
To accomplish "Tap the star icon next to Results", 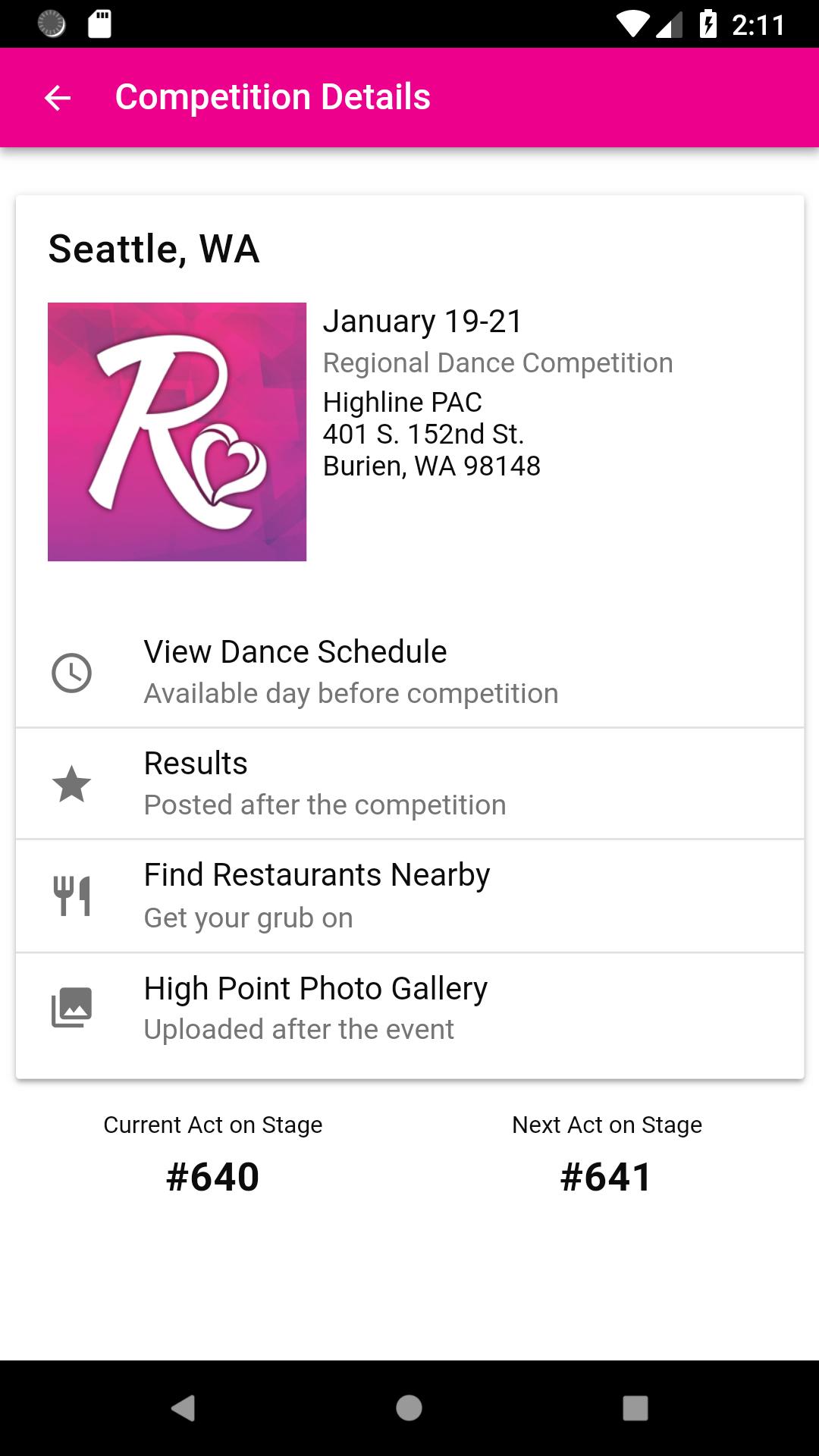I will click(71, 784).
